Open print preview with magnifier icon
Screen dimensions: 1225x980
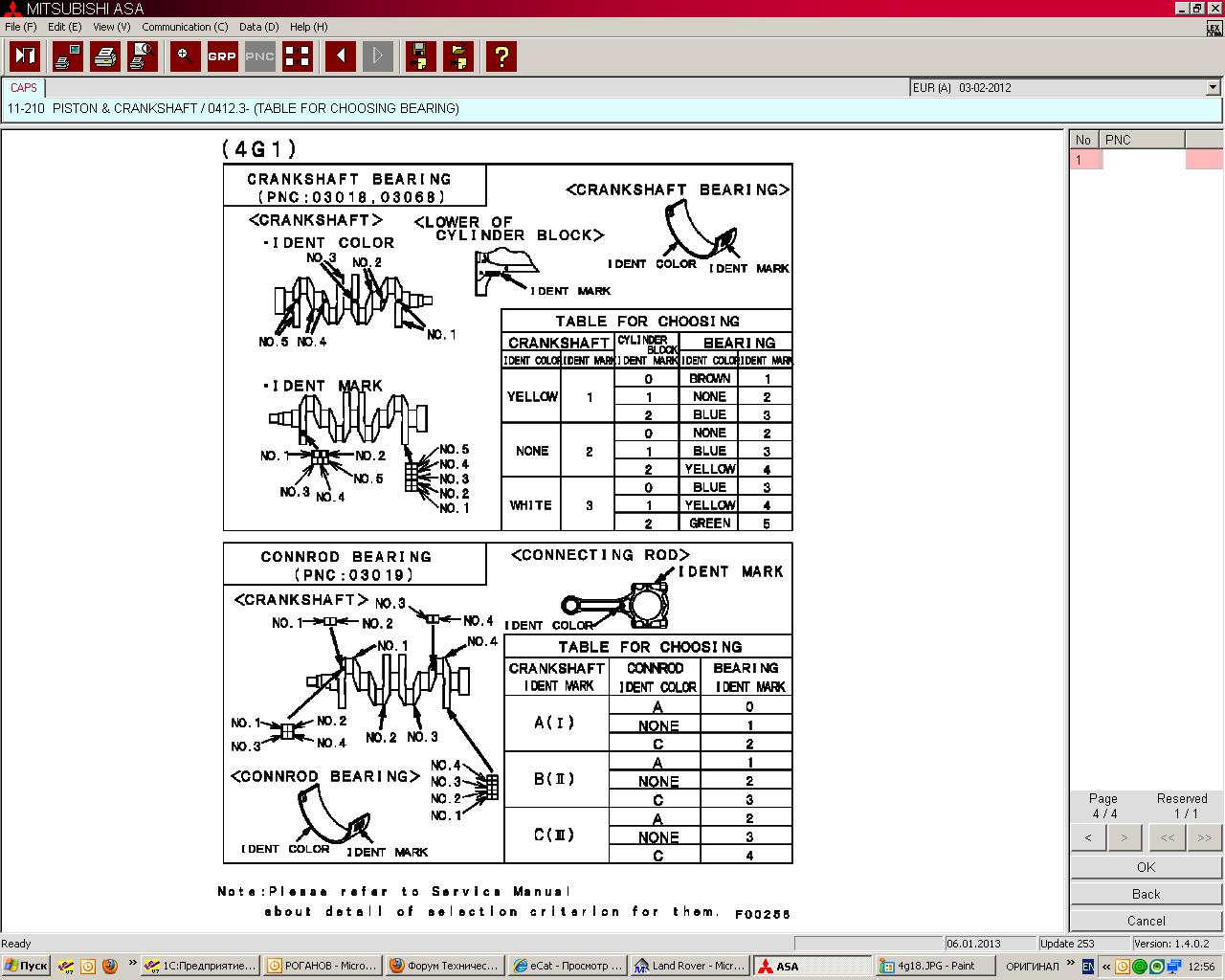pos(143,56)
